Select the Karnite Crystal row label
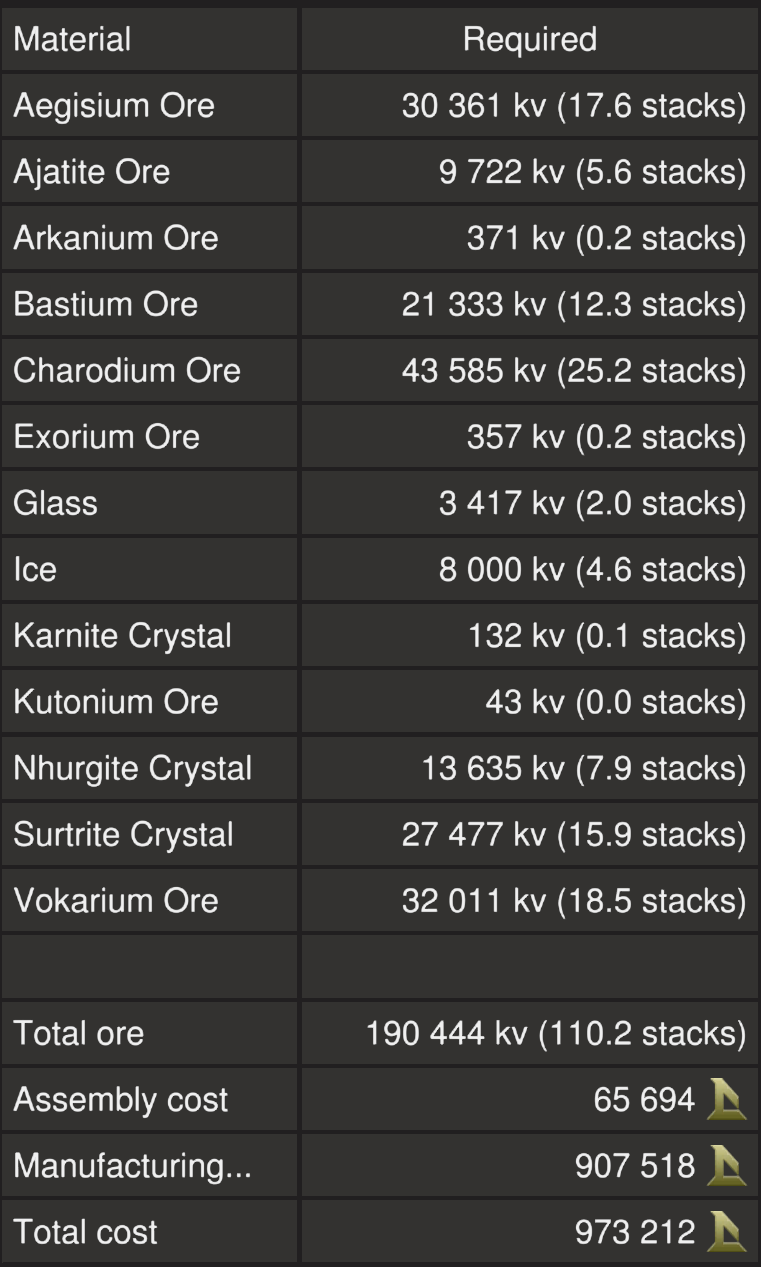 tap(123, 636)
